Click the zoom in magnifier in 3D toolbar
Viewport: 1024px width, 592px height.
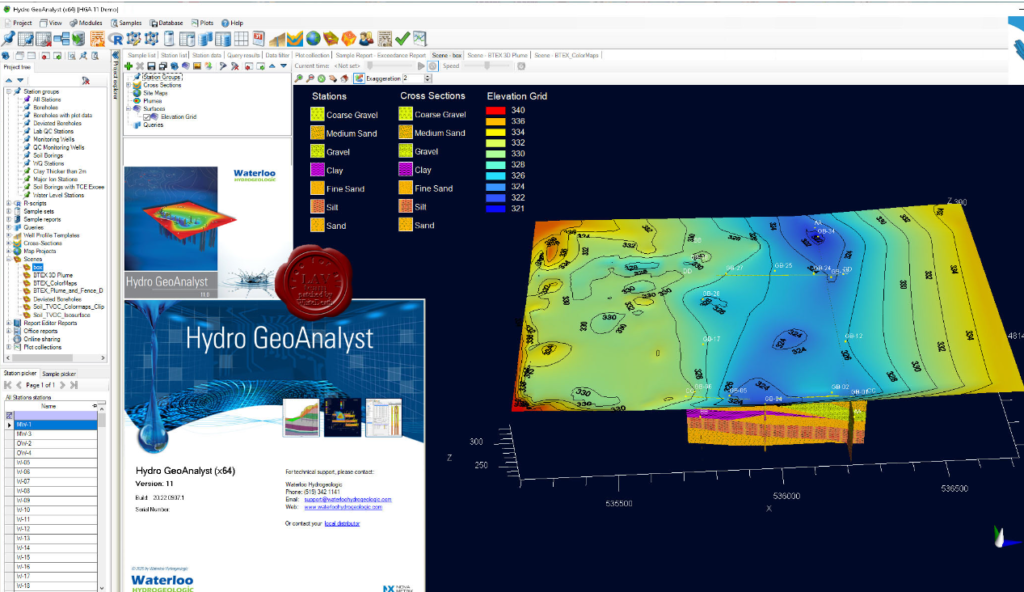[298, 78]
